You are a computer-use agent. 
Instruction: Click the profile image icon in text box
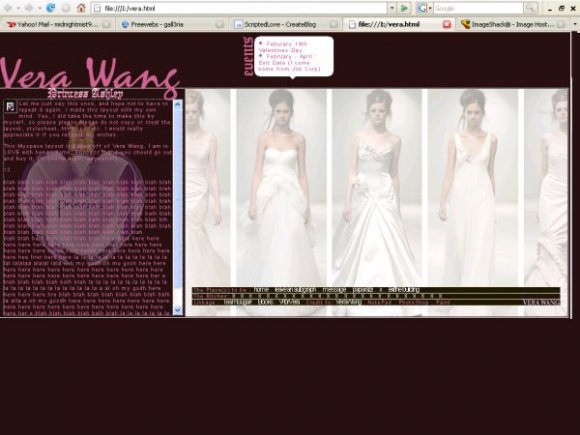(x=10, y=107)
